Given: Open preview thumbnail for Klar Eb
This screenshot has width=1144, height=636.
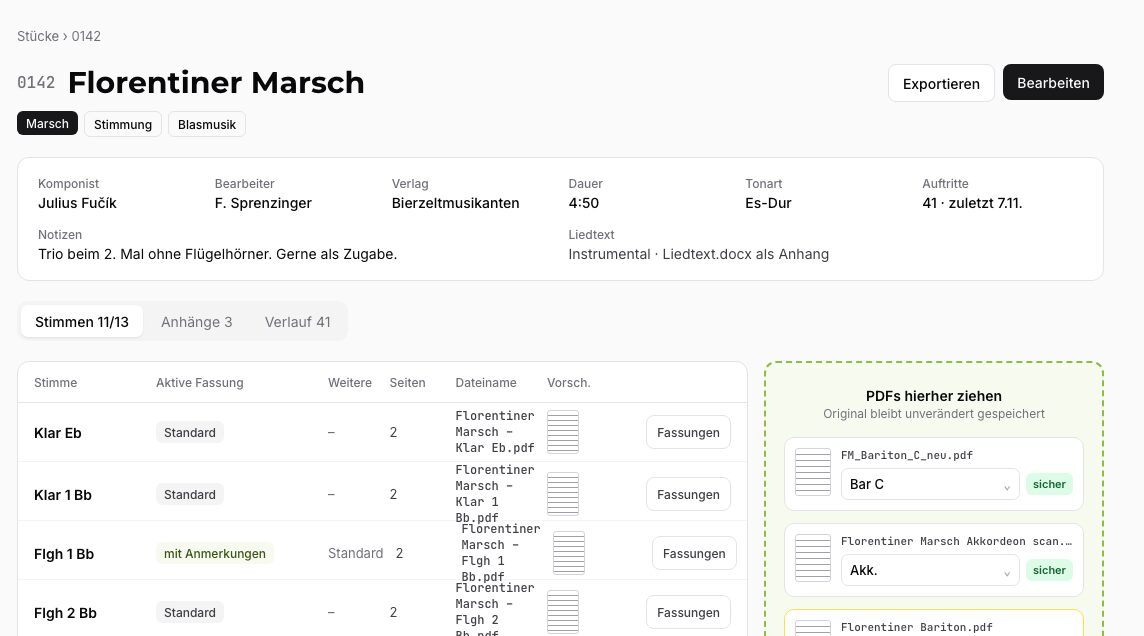Looking at the screenshot, I should (x=563, y=432).
